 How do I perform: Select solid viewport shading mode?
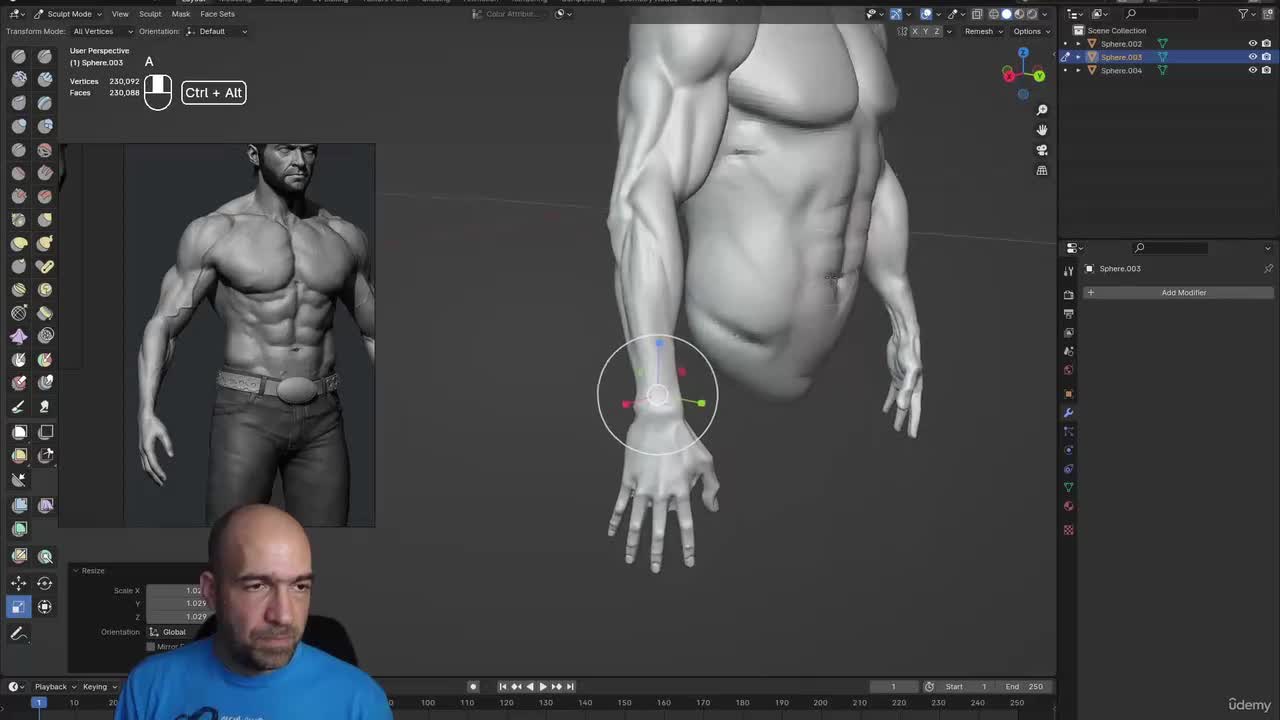[1007, 14]
